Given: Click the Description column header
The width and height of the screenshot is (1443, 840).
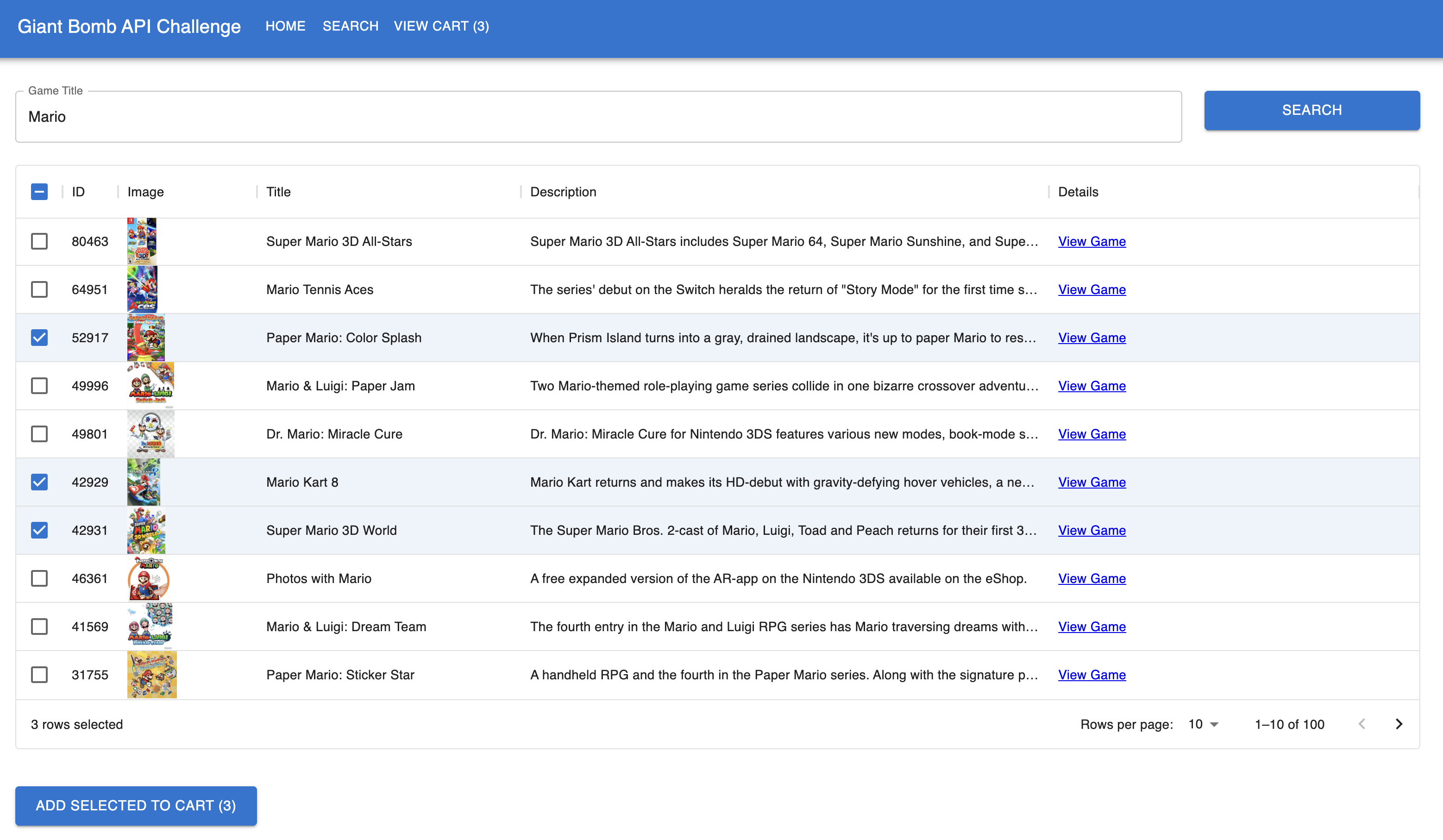Looking at the screenshot, I should click(563, 192).
